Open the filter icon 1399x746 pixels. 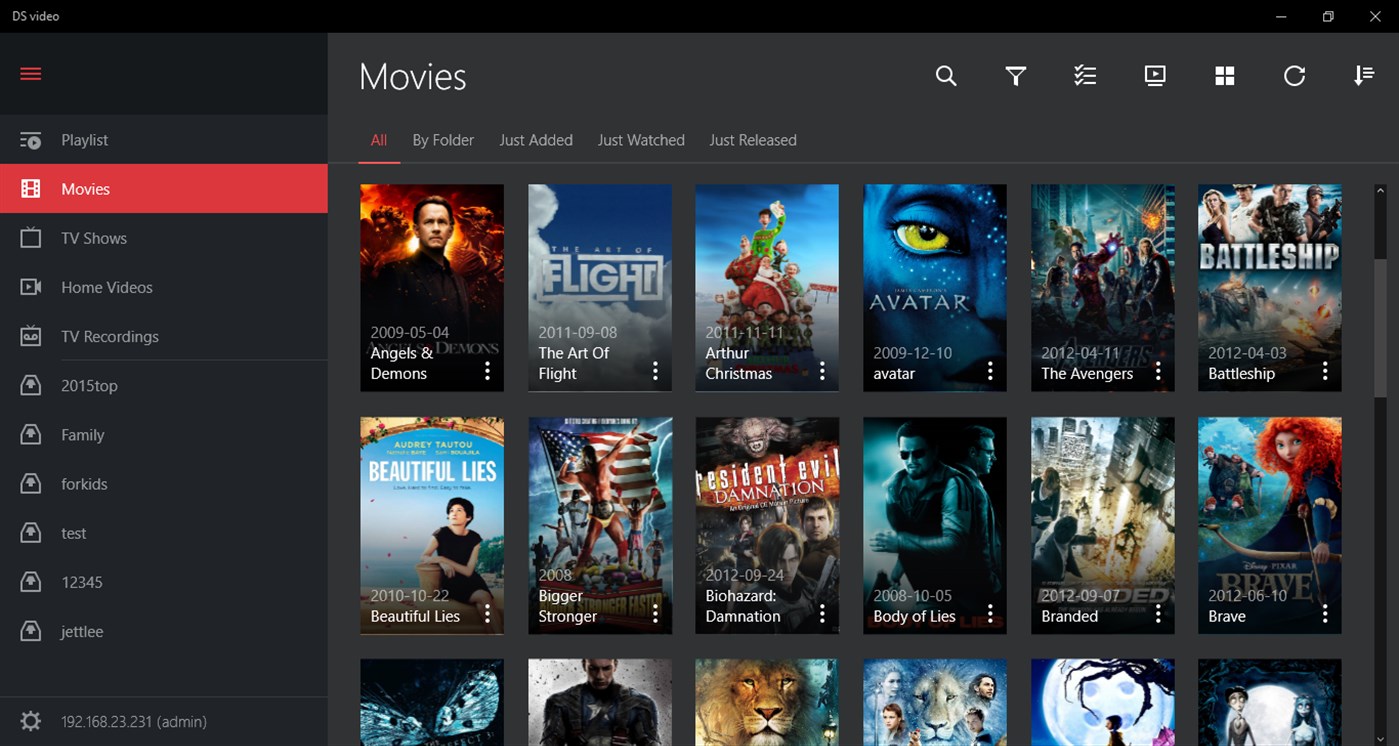1015,75
